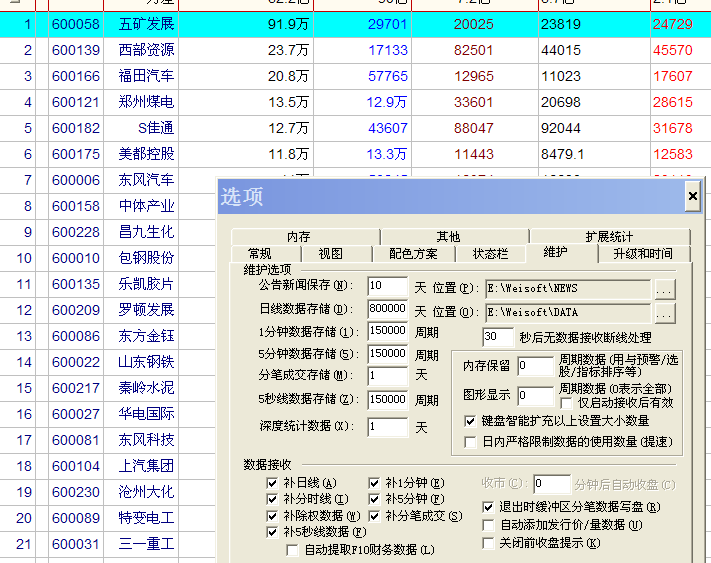Image resolution: width=711 pixels, height=563 pixels.
Task: Select stock code 600209 罗顿发展
Action: pyautogui.click(x=76, y=310)
